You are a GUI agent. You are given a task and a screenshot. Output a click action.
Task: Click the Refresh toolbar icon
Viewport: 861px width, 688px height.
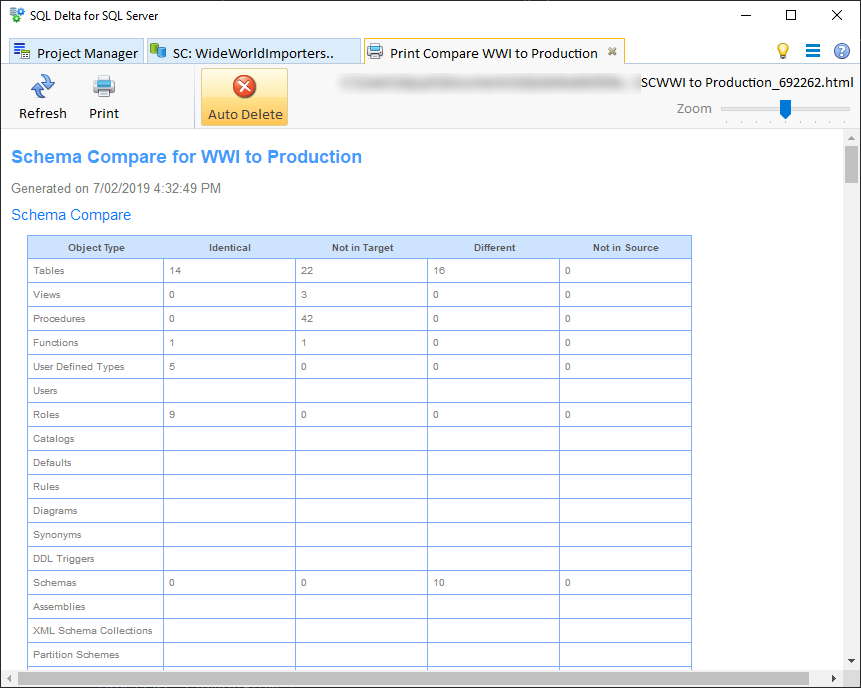coord(42,97)
